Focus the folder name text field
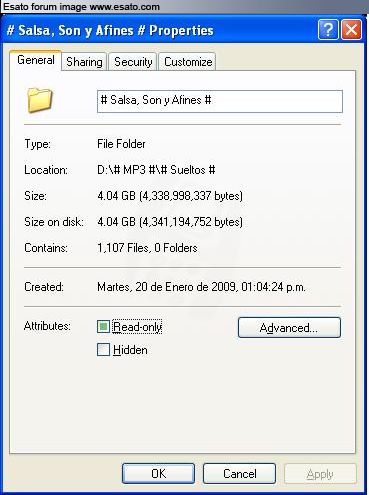 220,101
